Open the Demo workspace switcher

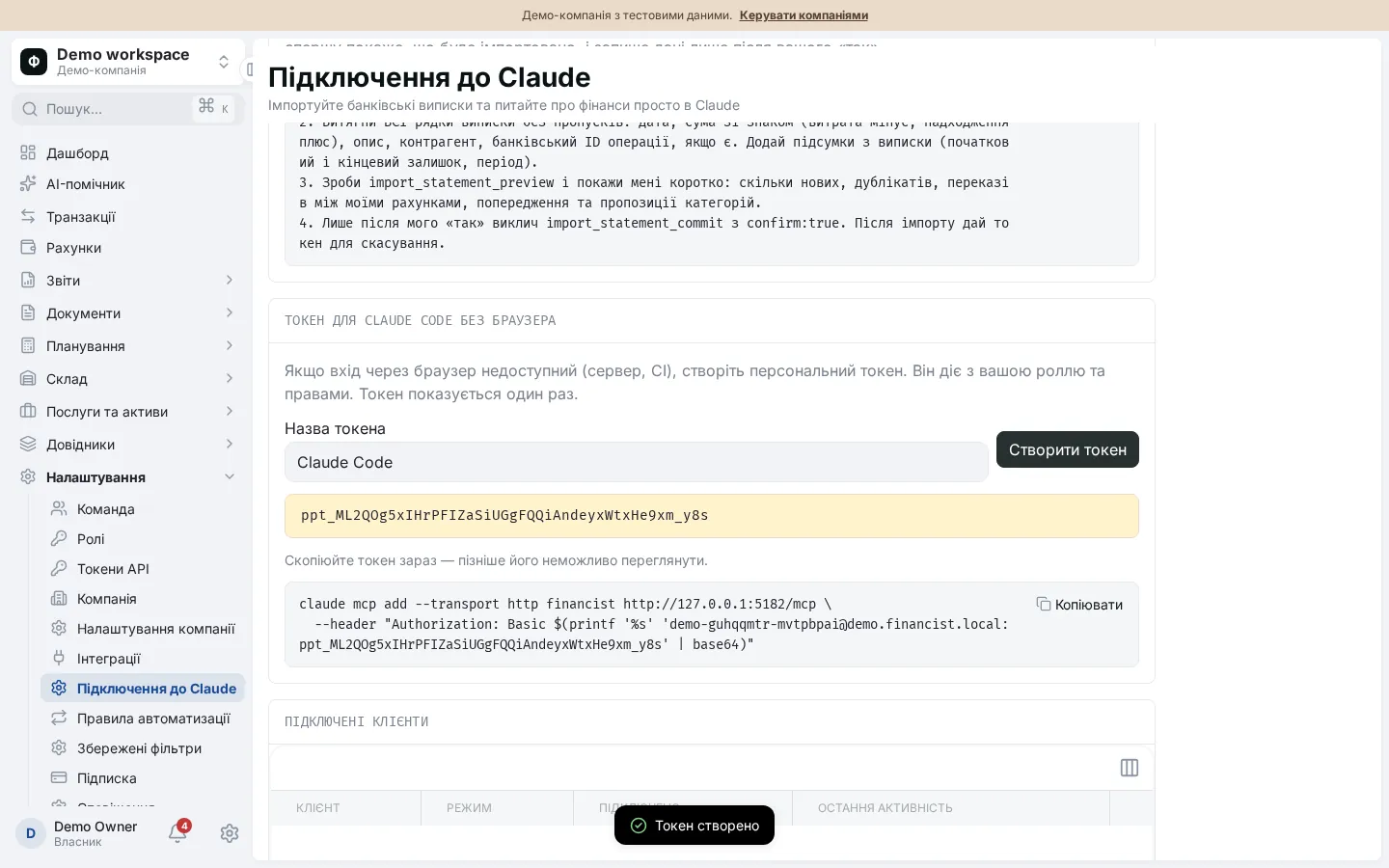point(128,62)
